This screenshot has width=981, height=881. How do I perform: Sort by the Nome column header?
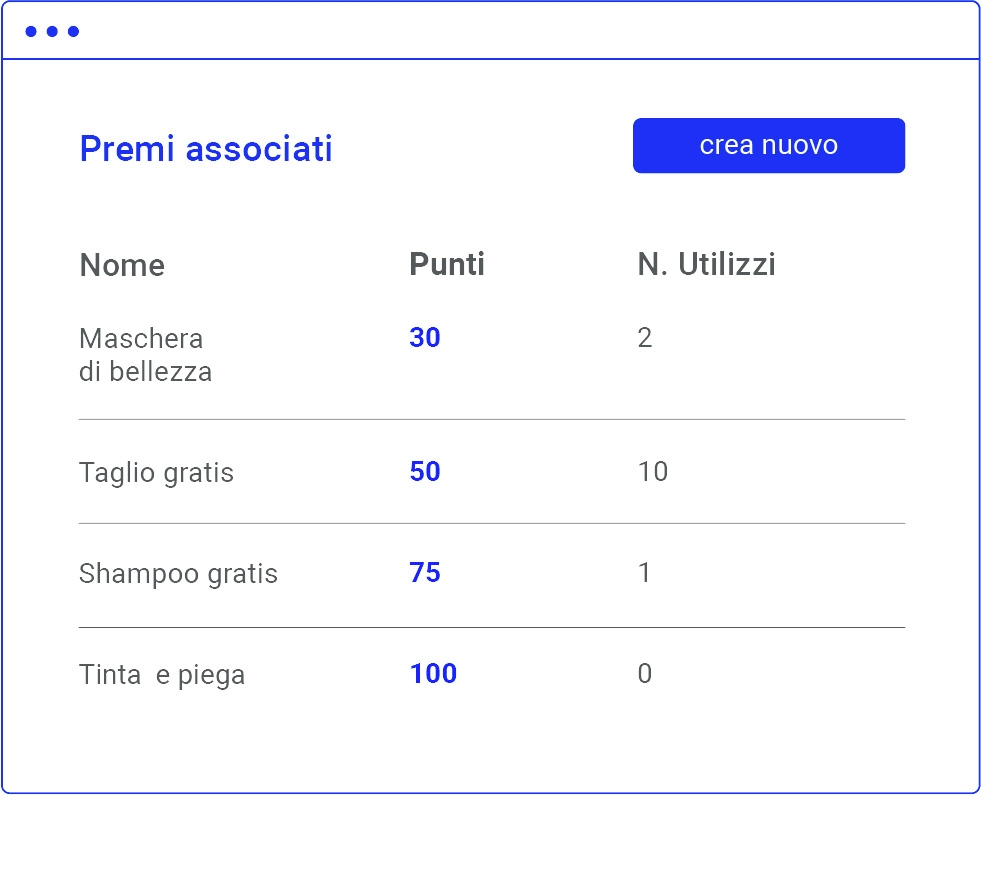click(x=122, y=265)
